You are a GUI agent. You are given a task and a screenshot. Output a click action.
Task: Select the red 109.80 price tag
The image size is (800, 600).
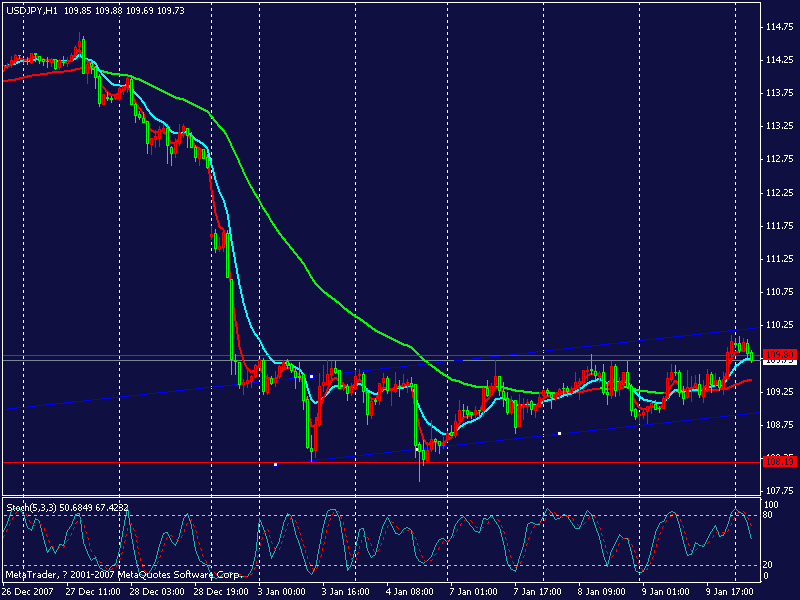pyautogui.click(x=780, y=354)
